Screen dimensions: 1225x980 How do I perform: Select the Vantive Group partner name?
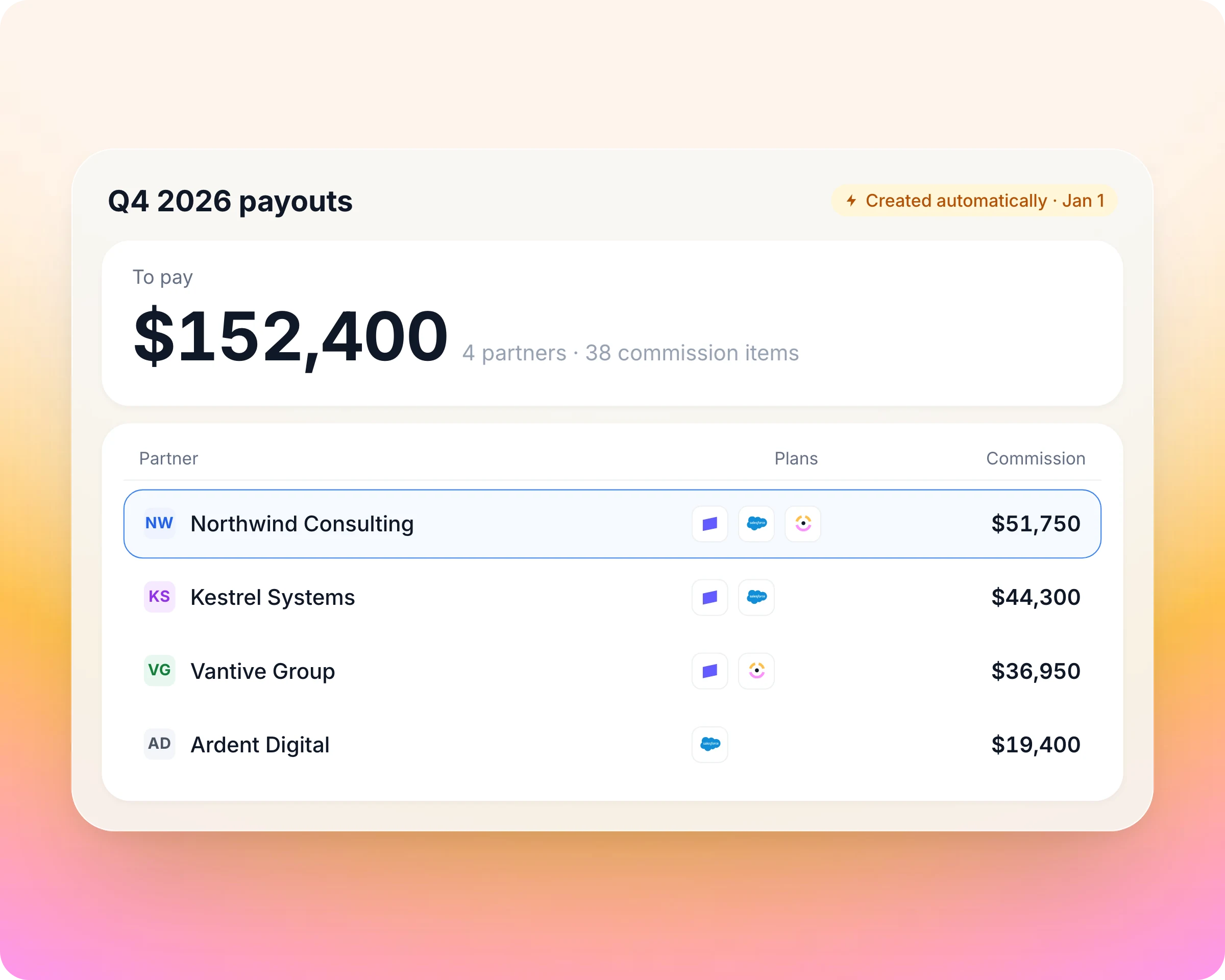[262, 671]
